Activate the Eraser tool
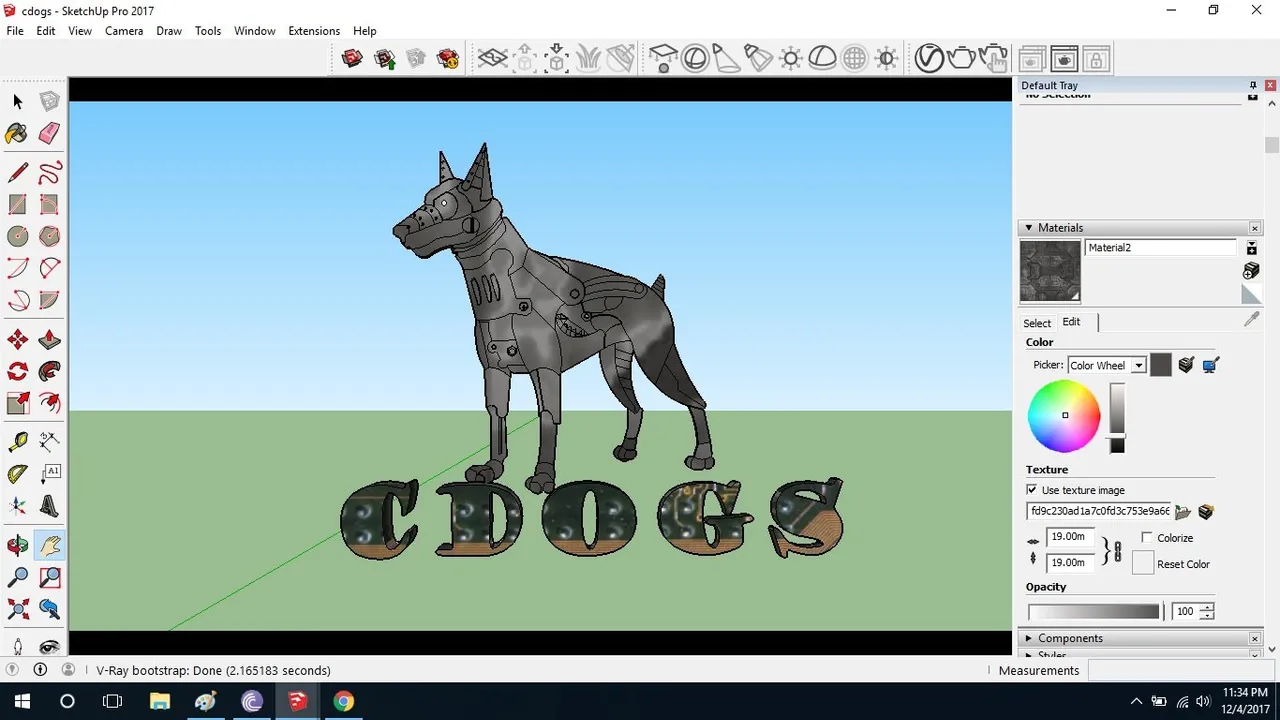Image resolution: width=1280 pixels, height=720 pixels. click(49, 133)
